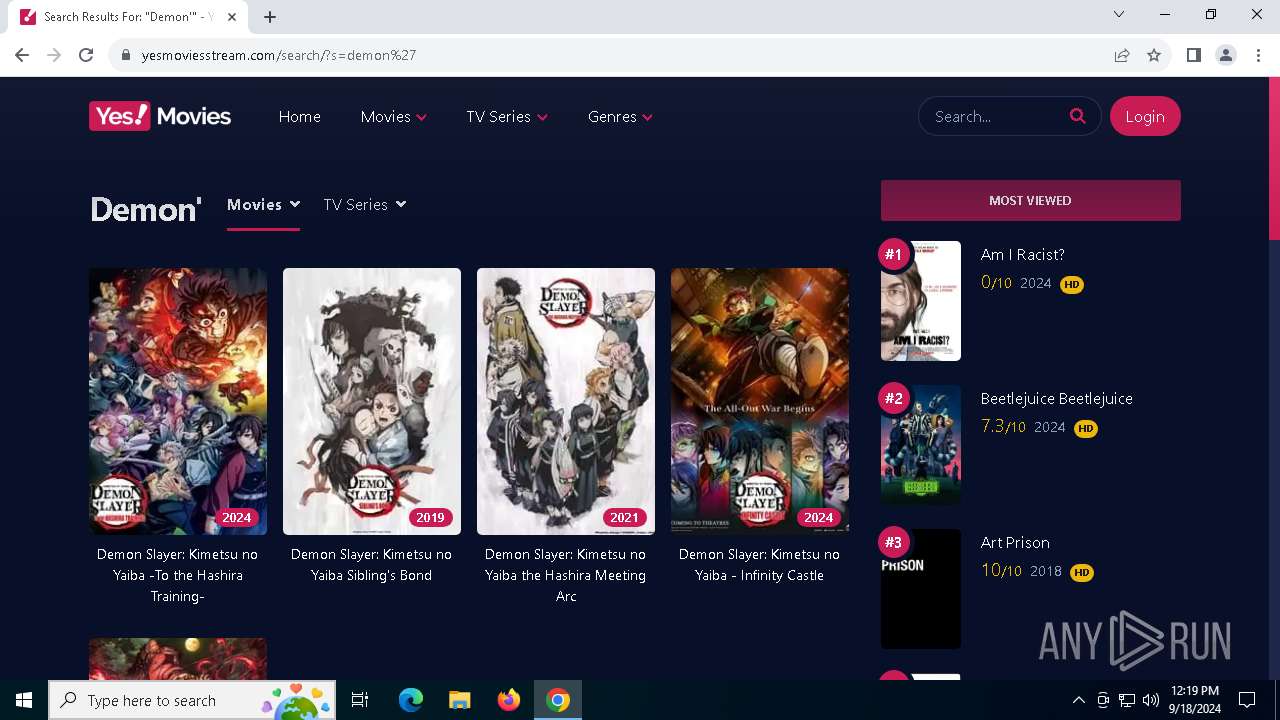Close the Search Results browser tab
The height and width of the screenshot is (720, 1280).
232,17
